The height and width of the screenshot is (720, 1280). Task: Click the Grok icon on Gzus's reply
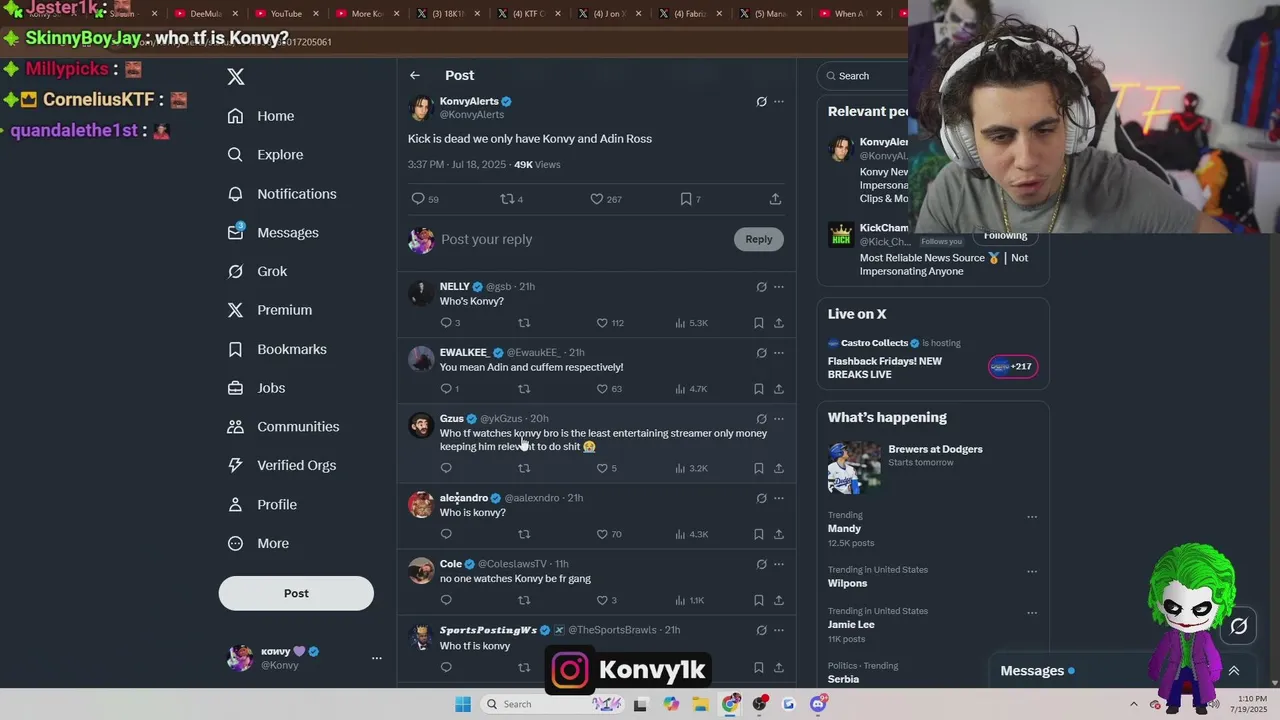click(x=761, y=419)
